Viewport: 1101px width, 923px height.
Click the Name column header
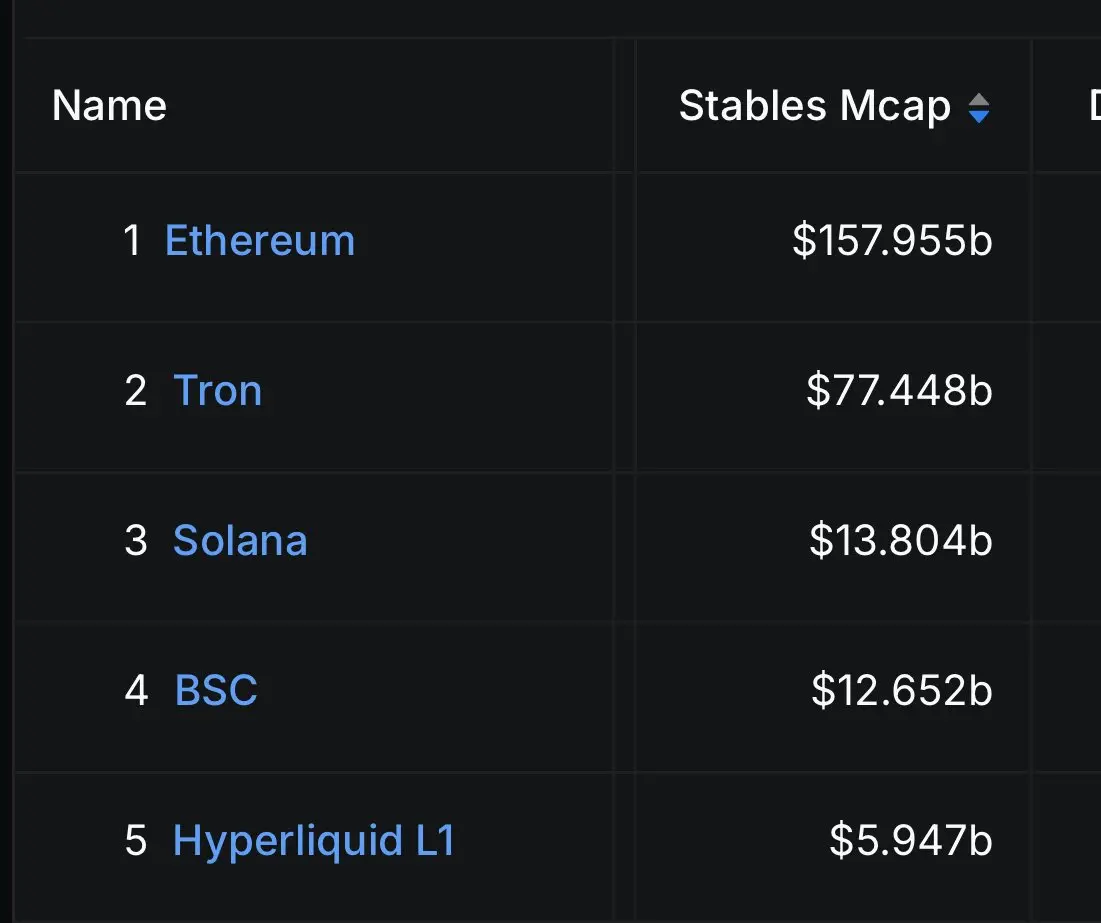coord(109,105)
